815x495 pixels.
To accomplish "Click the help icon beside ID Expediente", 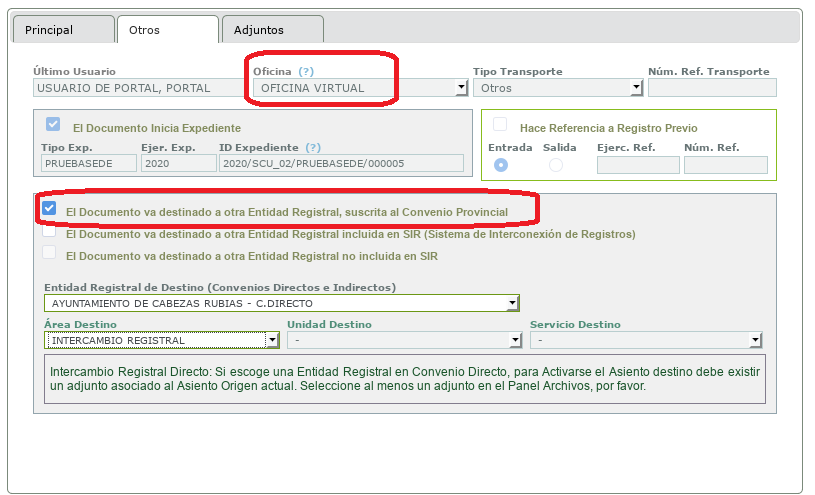I will click(x=313, y=148).
